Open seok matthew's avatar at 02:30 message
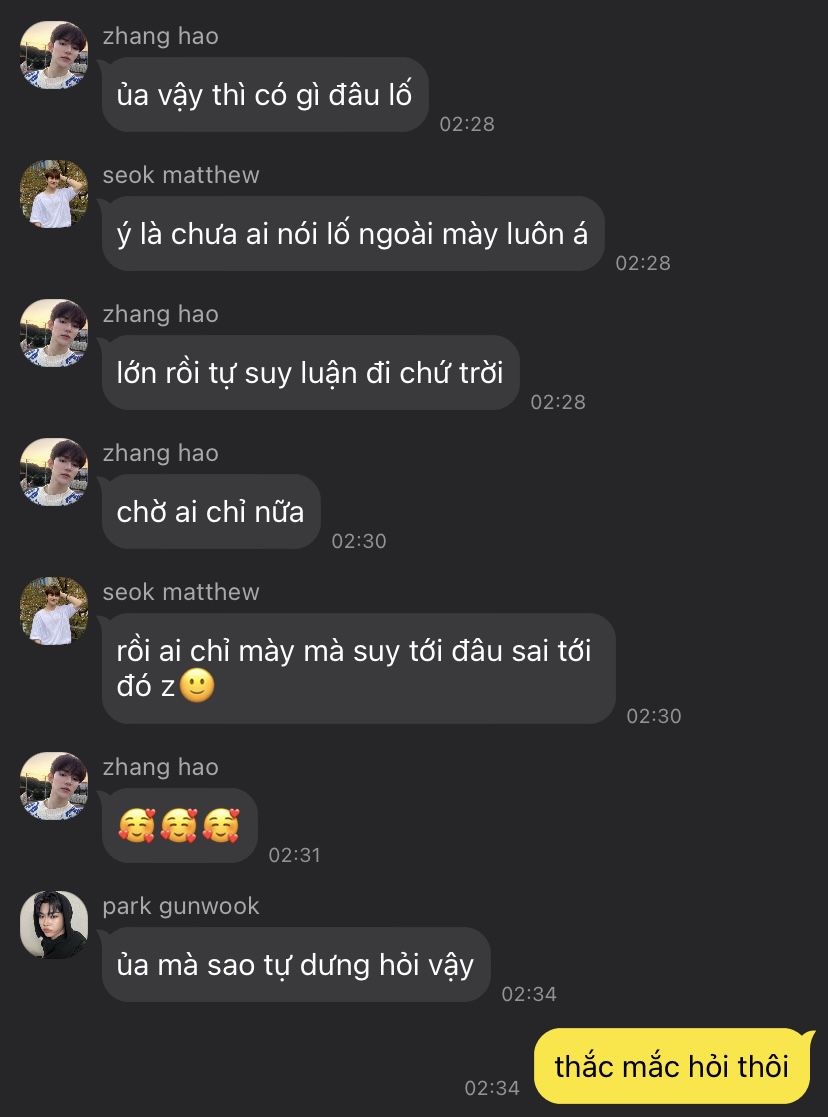This screenshot has height=1117, width=828. coord(53,611)
